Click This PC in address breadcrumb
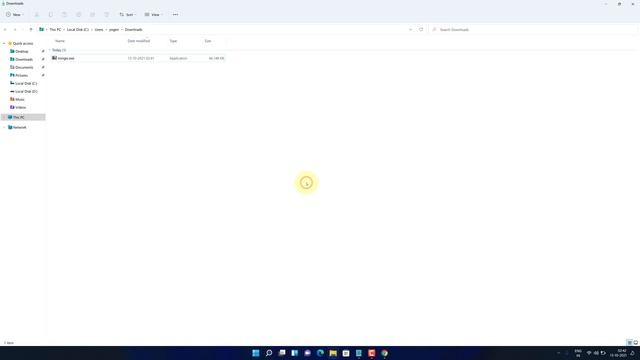Image resolution: width=640 pixels, height=360 pixels. click(55, 30)
